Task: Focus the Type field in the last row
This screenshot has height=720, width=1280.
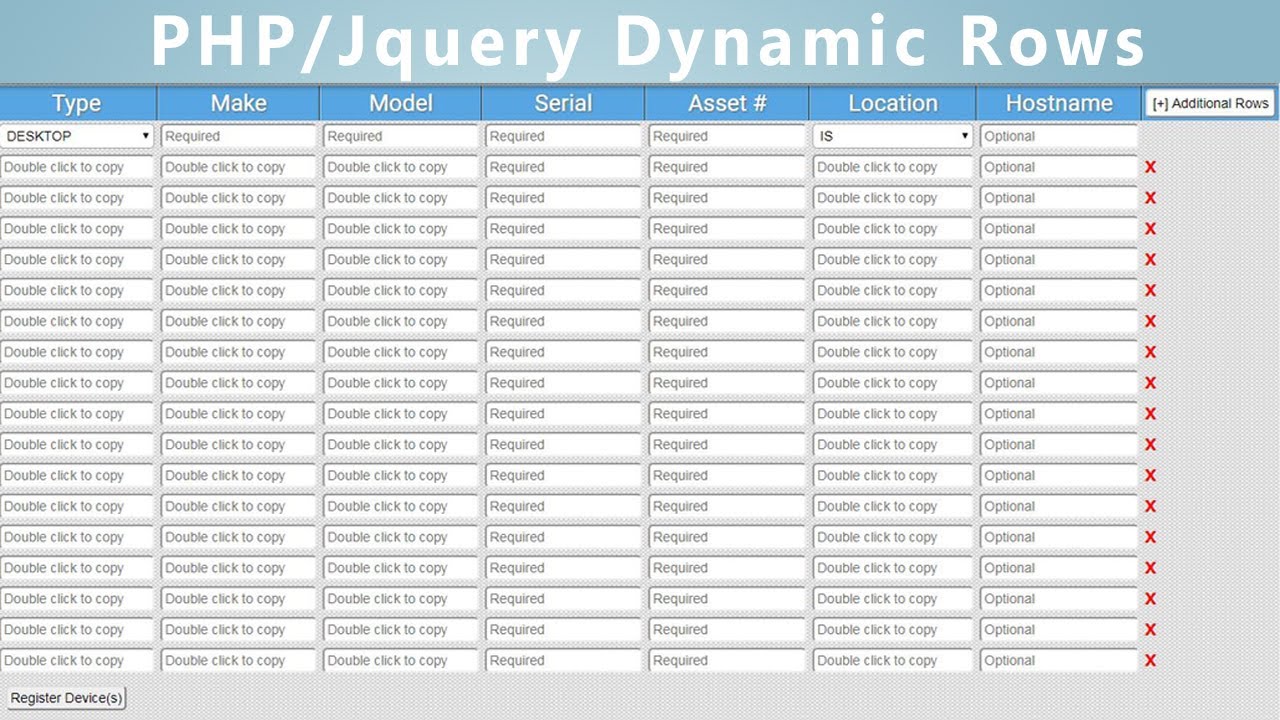Action: 77,661
